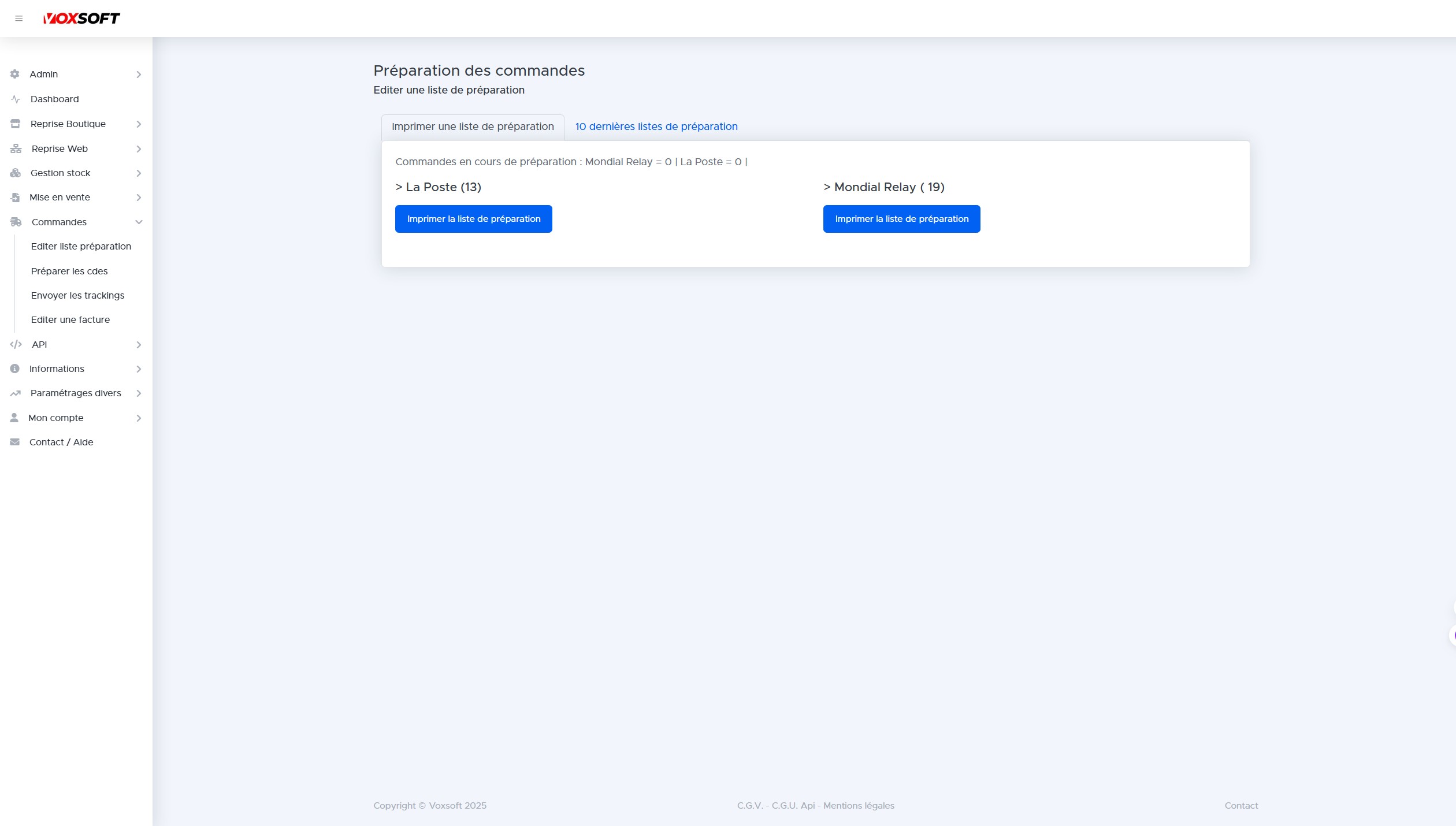This screenshot has width=1456, height=826.
Task: Click the Informations info icon
Action: [14, 369]
